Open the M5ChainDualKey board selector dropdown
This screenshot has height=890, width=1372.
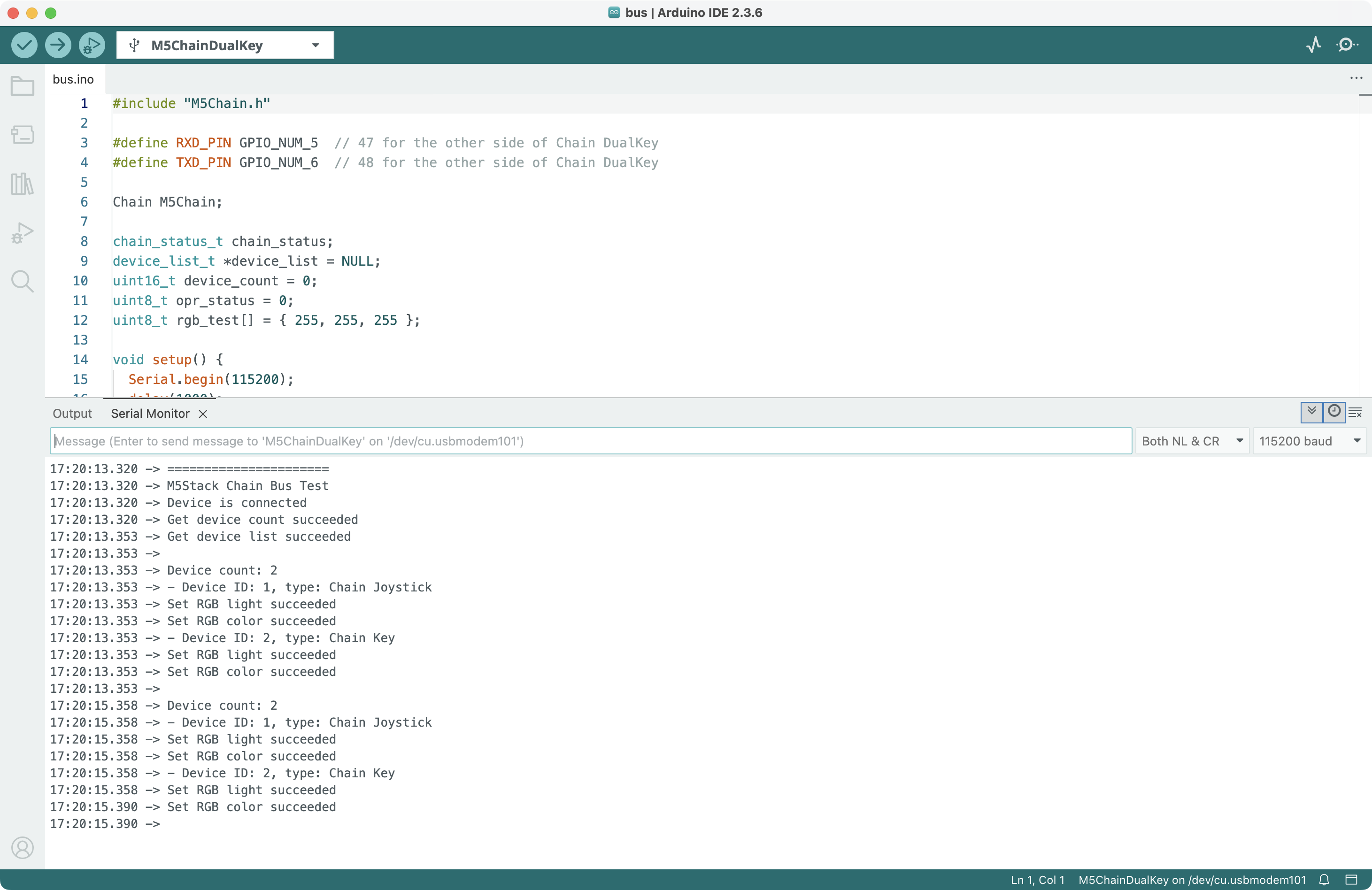(225, 45)
